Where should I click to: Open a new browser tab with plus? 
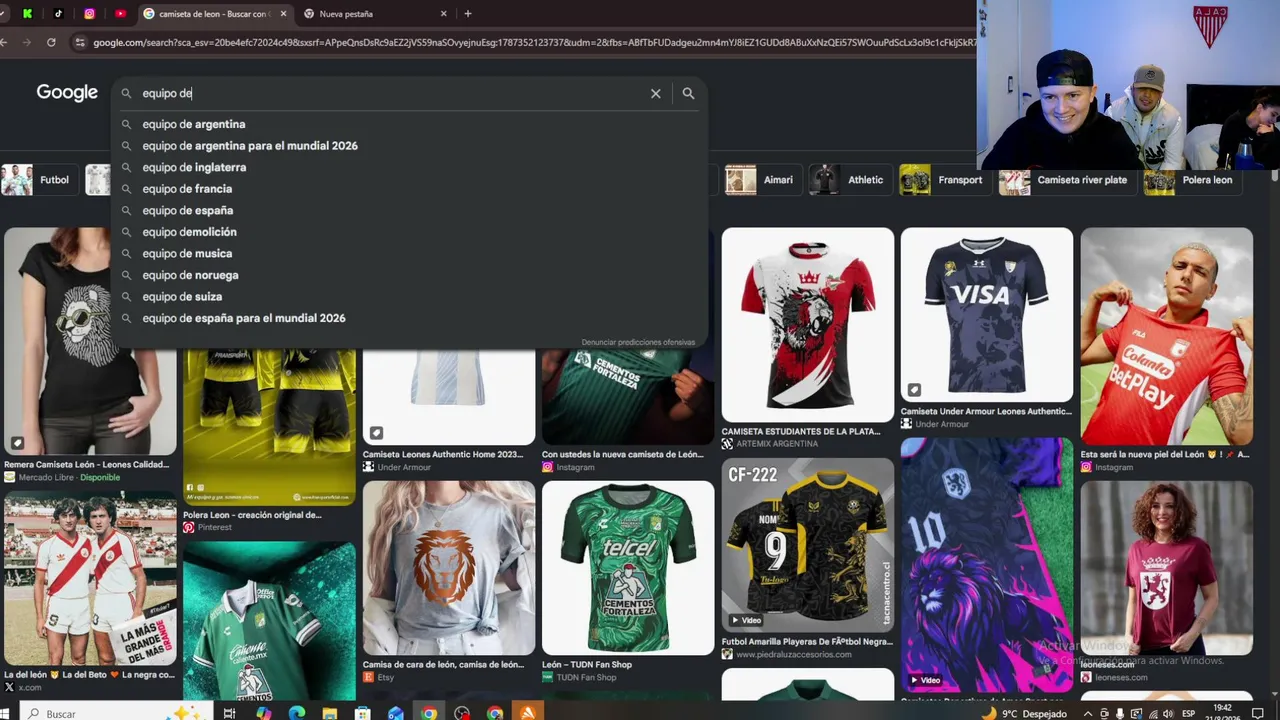point(467,14)
